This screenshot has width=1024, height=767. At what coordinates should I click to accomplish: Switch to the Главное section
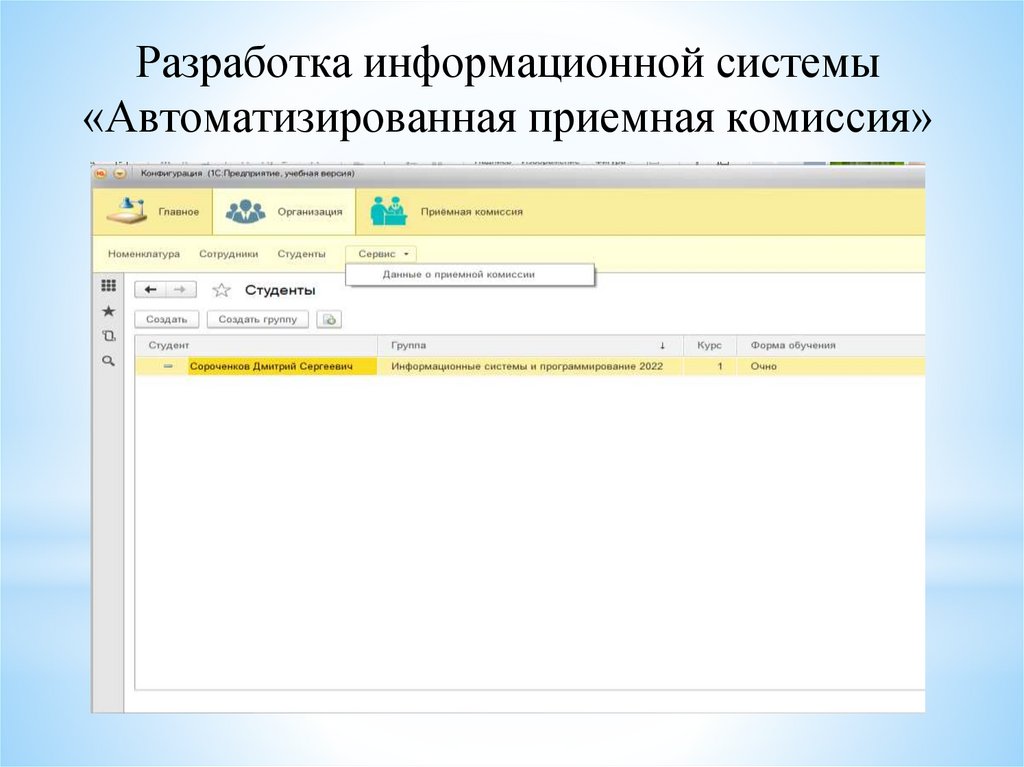point(154,211)
